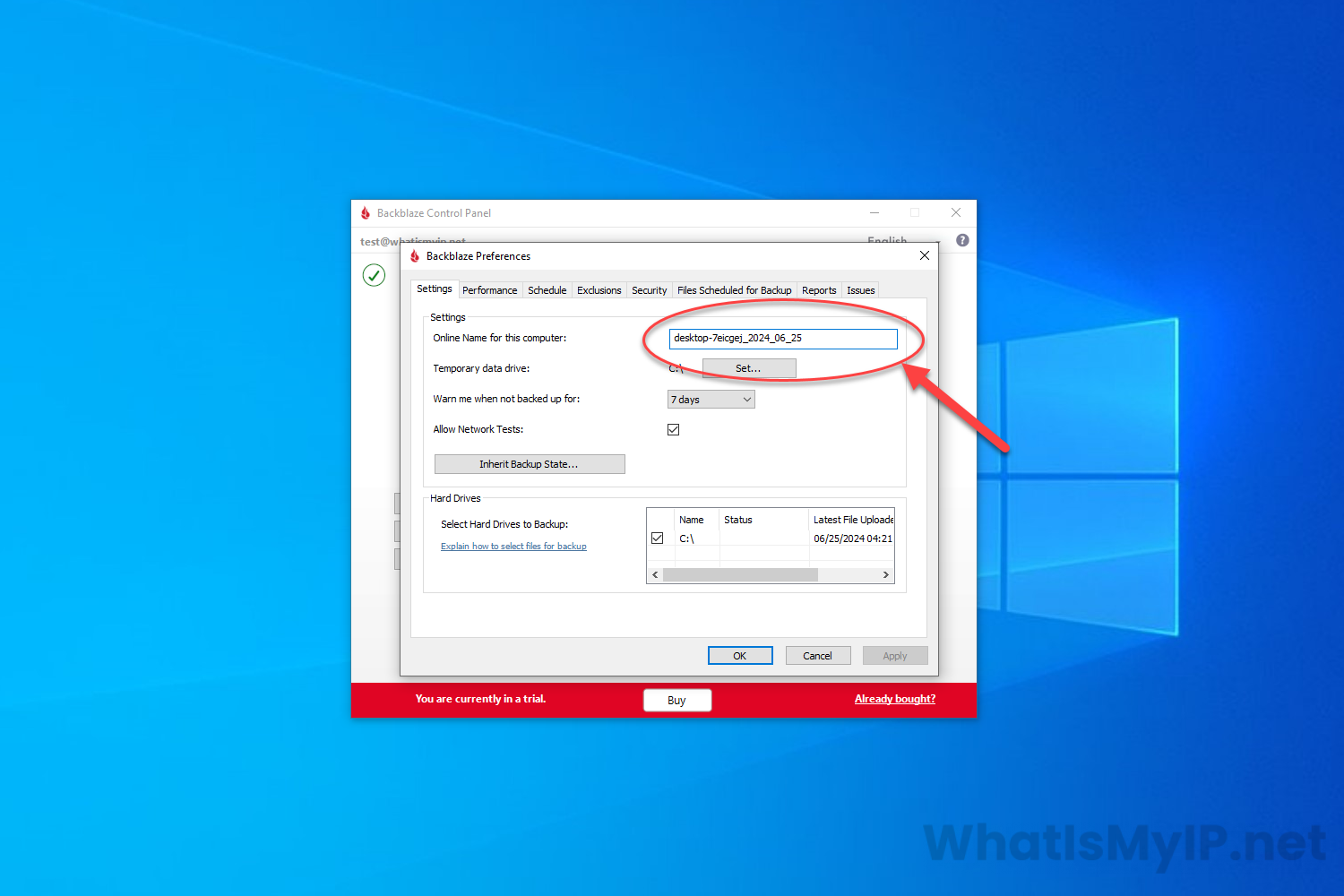Open Files Scheduled for Backup tab
This screenshot has width=1344, height=896.
pyautogui.click(x=735, y=290)
